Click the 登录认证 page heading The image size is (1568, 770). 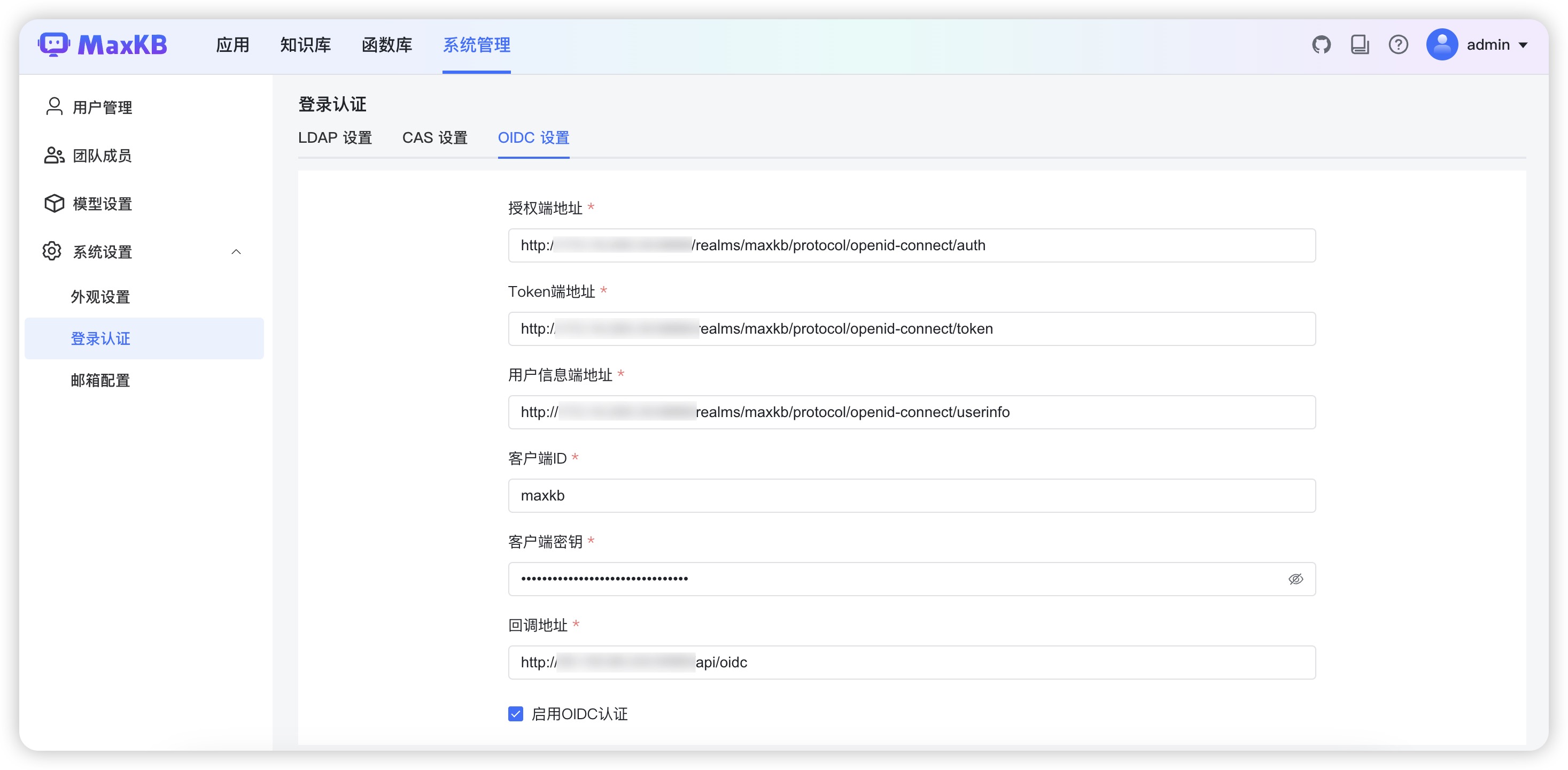[x=332, y=104]
